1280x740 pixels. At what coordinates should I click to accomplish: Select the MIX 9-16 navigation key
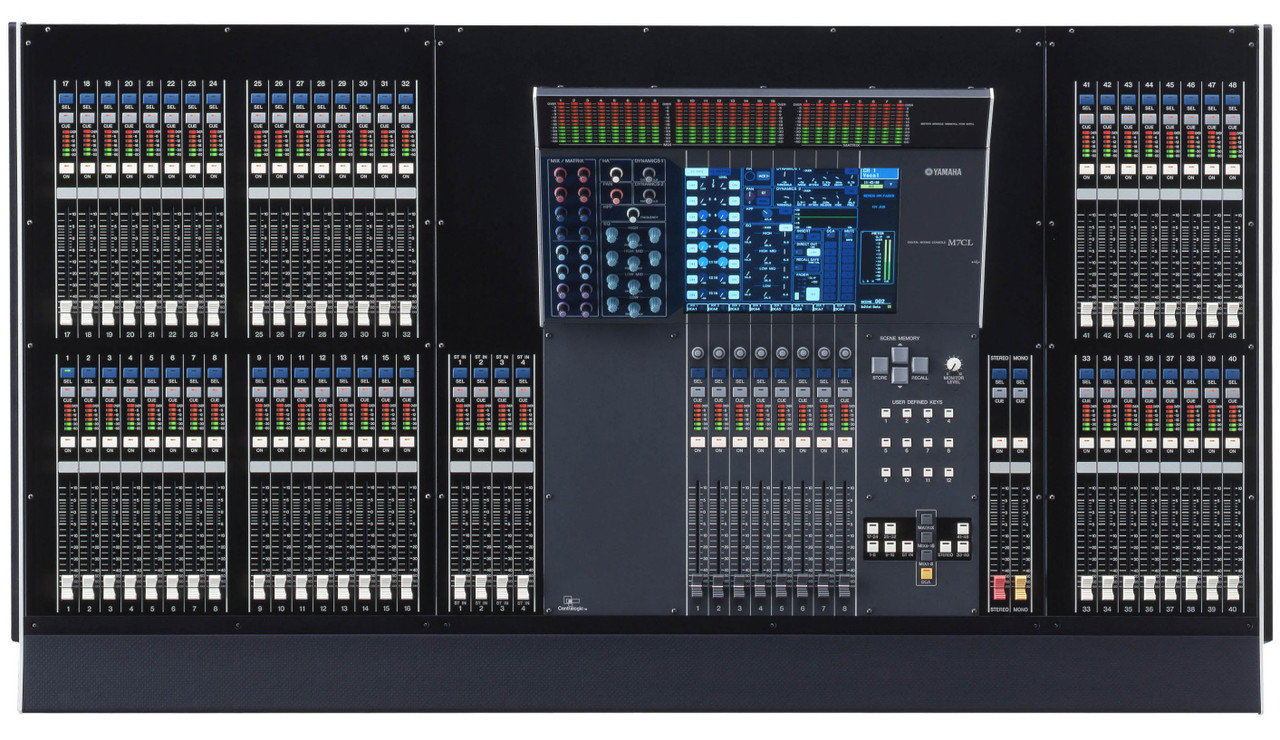[927, 537]
